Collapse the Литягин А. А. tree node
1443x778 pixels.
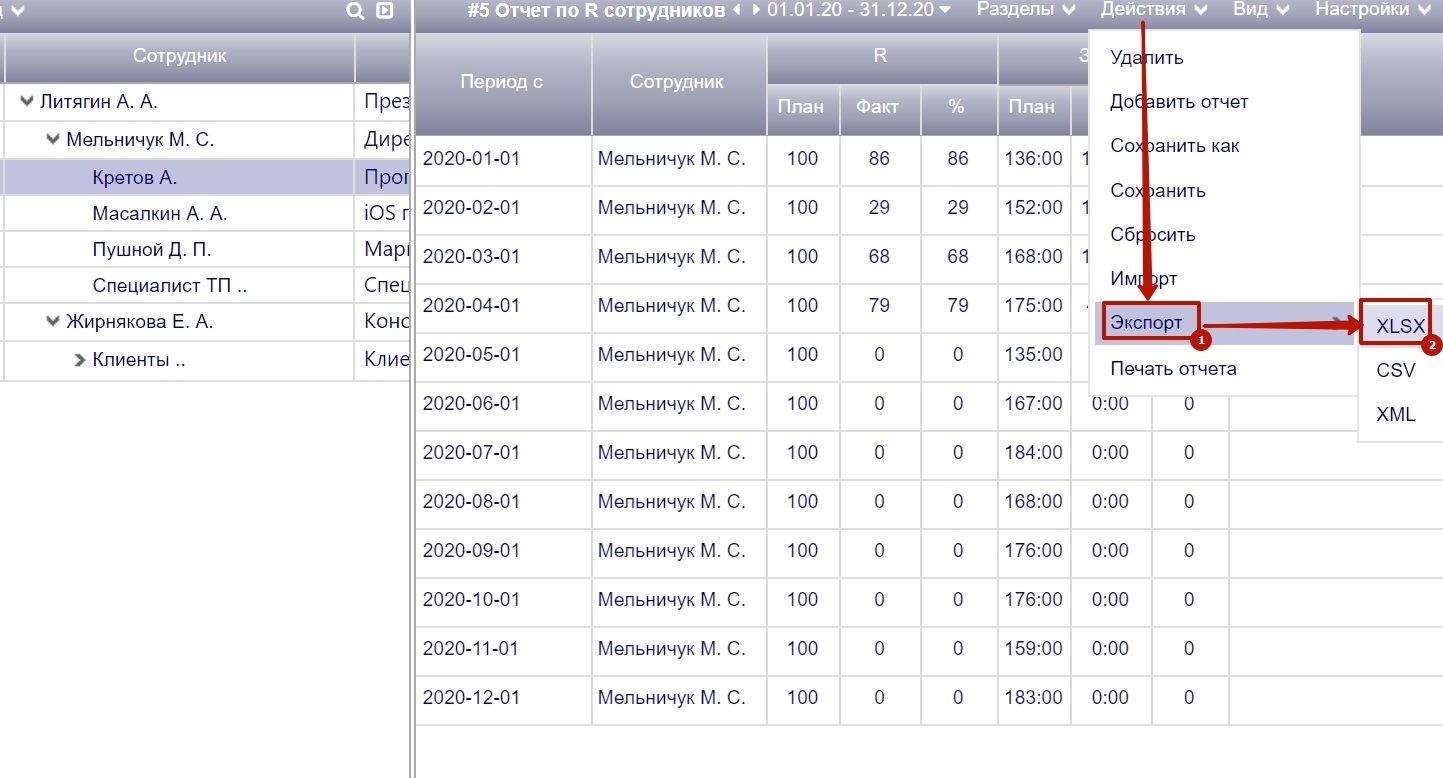tap(27, 101)
